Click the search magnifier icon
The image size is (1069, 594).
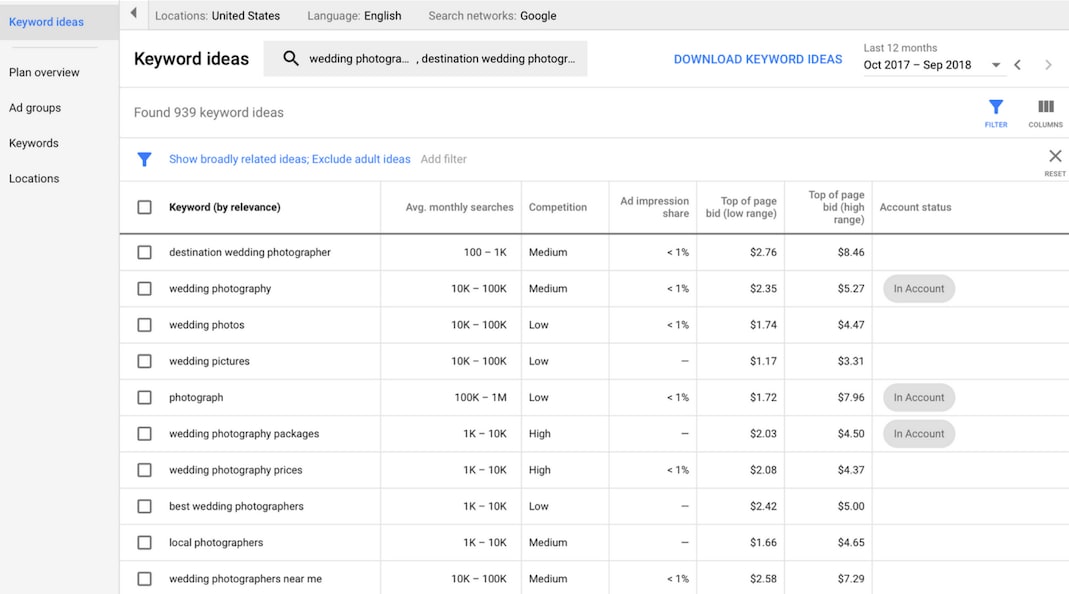tap(290, 59)
